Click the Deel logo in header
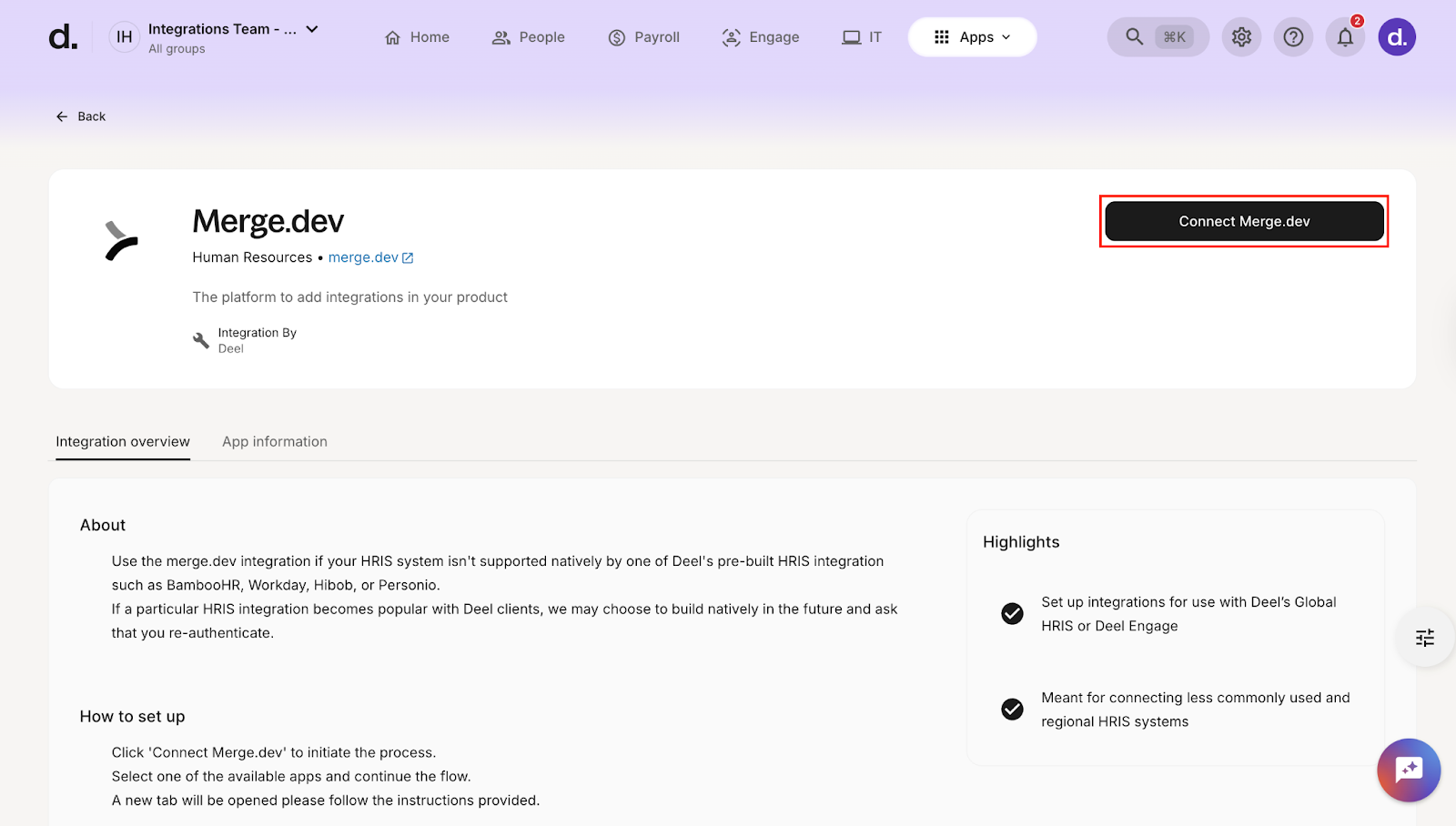Screen dimensions: 1456x826 click(x=63, y=37)
